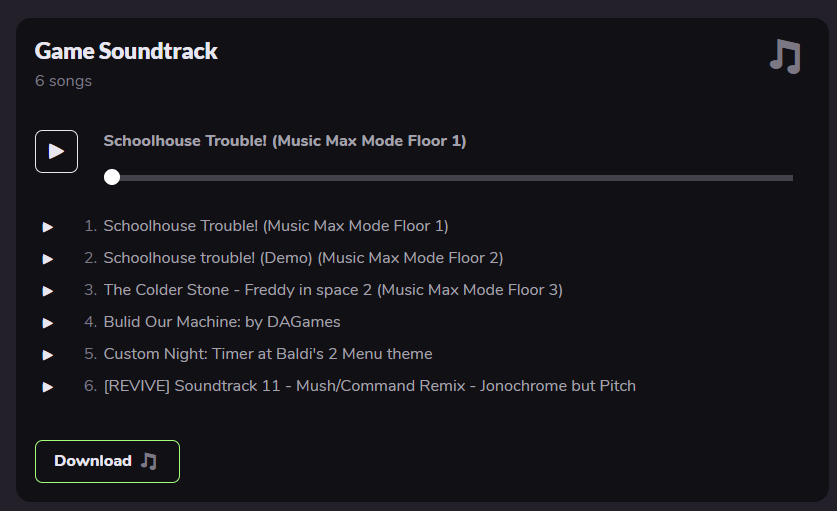The height and width of the screenshot is (511, 837).
Task: Click the music note icon in header
Action: coord(785,56)
